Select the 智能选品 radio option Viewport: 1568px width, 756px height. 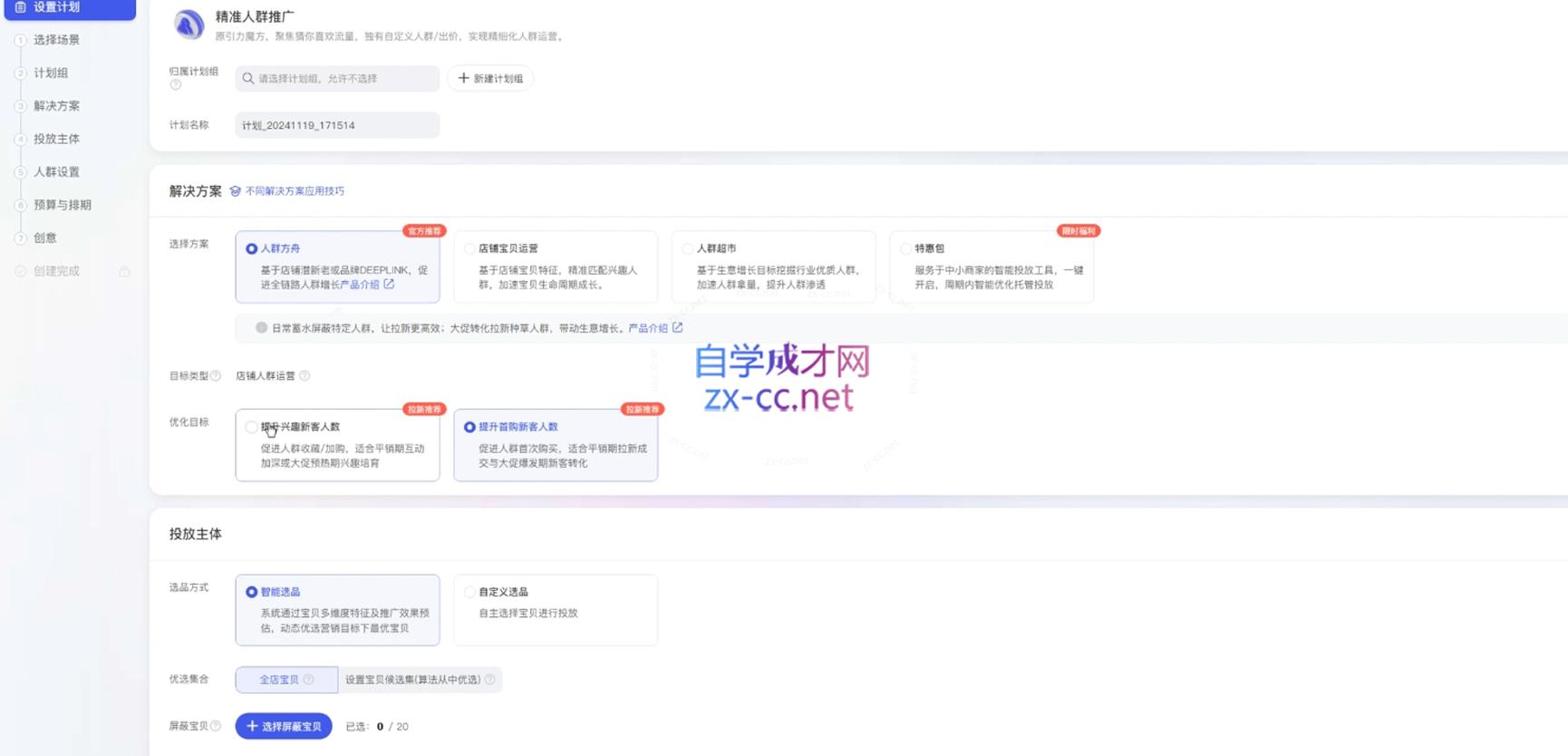click(251, 592)
